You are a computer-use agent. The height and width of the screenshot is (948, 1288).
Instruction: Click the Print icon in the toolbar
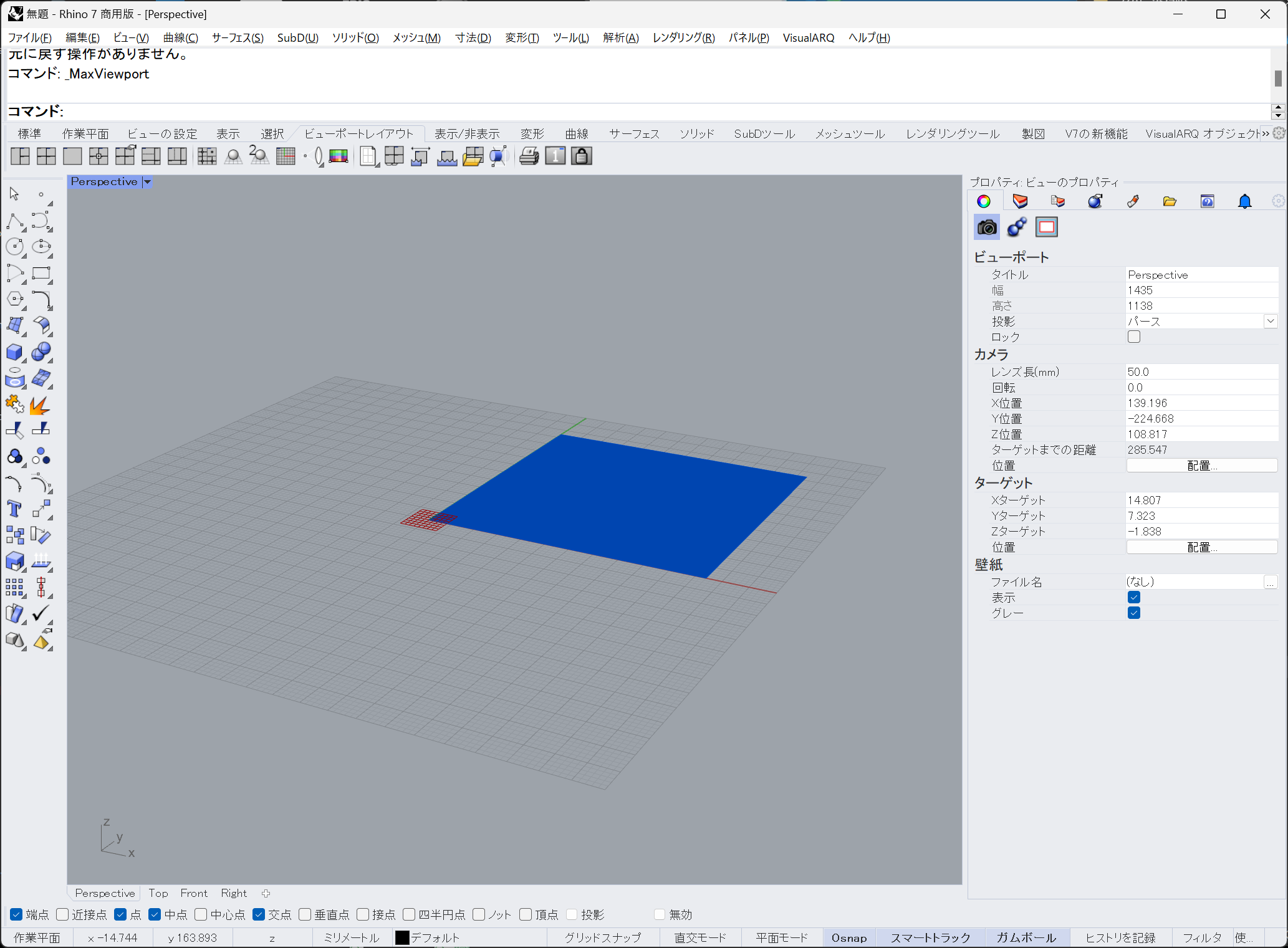[x=529, y=156]
